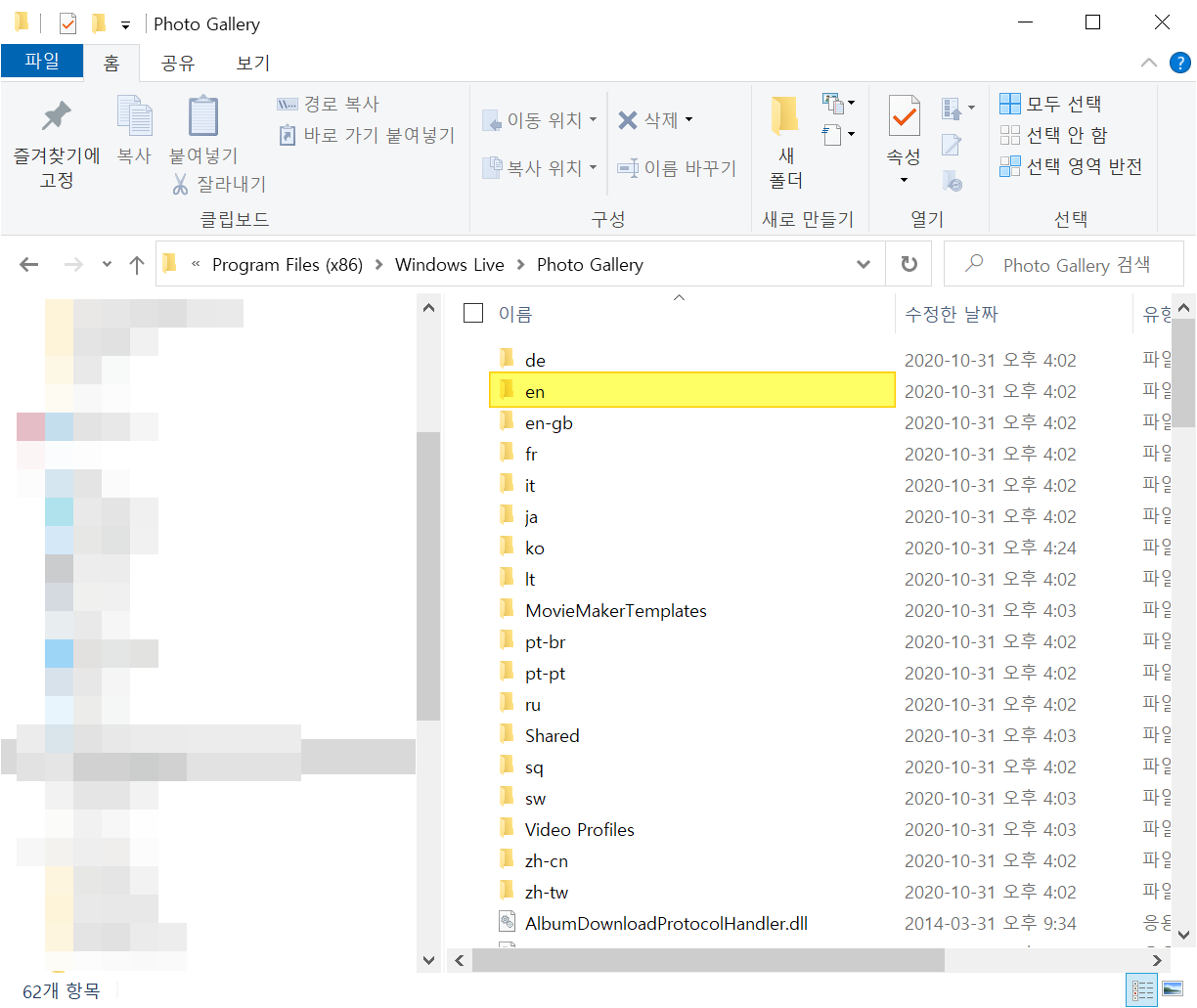The width and height of the screenshot is (1197, 1008).
Task: Click the Properties quick-access toolbar icon
Action: click(x=67, y=23)
